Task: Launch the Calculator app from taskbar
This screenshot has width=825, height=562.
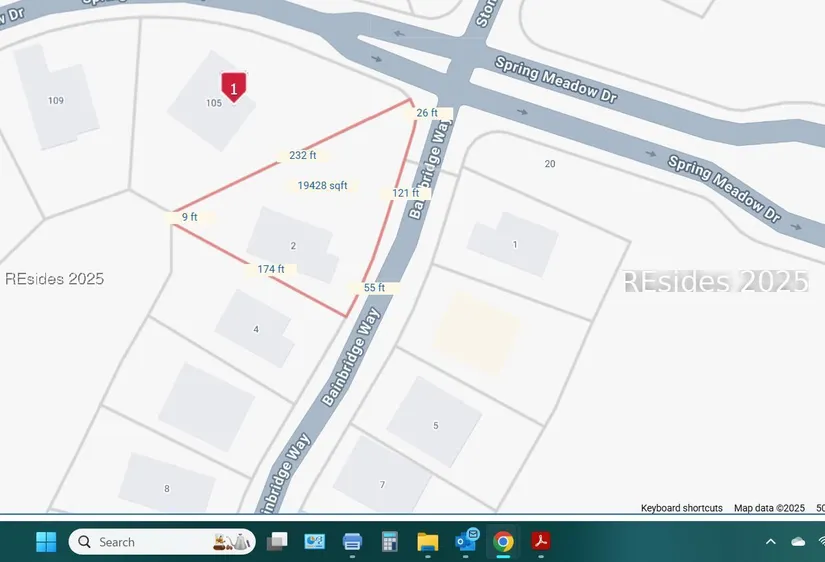Action: pyautogui.click(x=390, y=542)
